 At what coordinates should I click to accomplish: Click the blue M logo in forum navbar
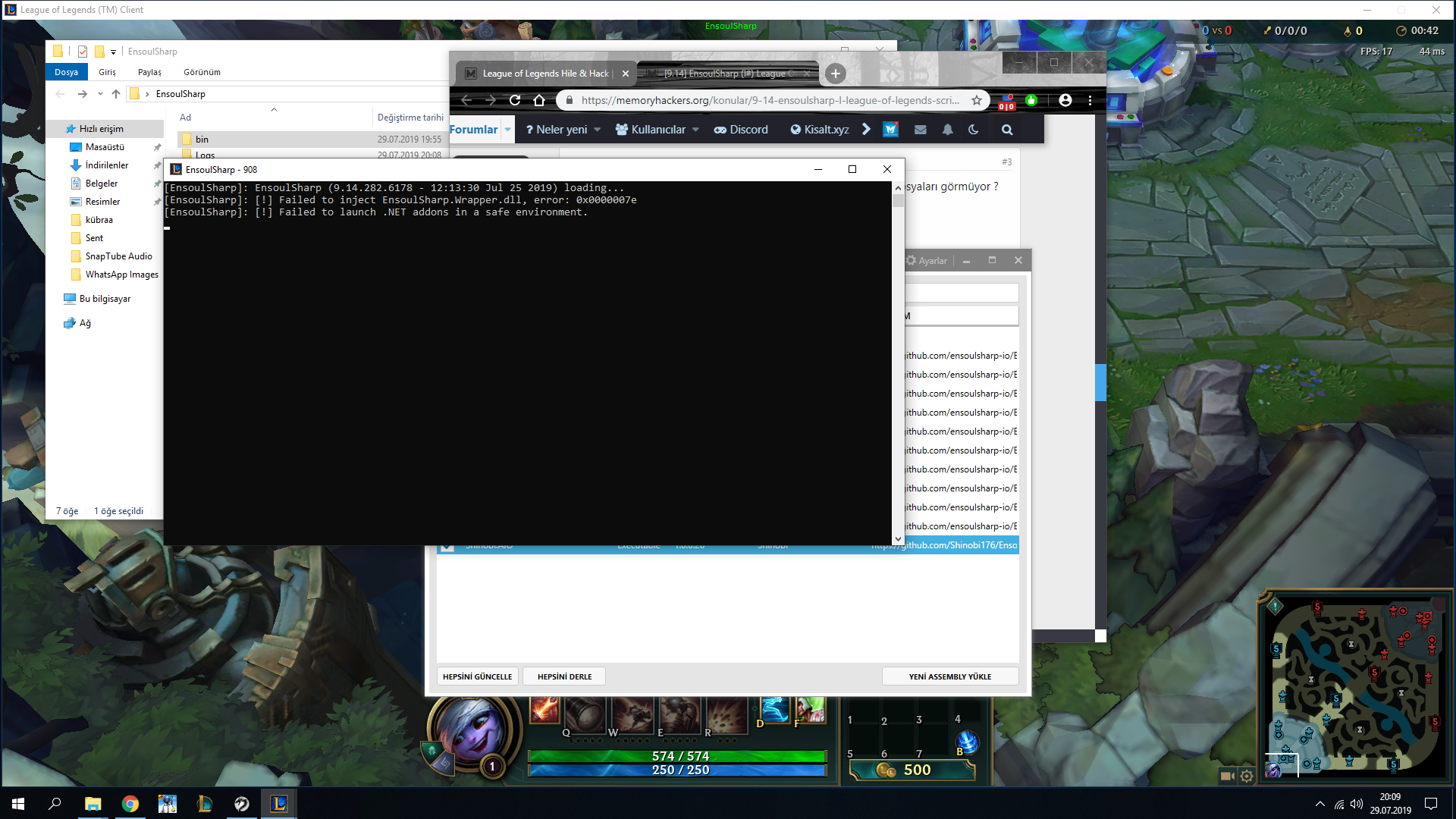click(x=890, y=130)
